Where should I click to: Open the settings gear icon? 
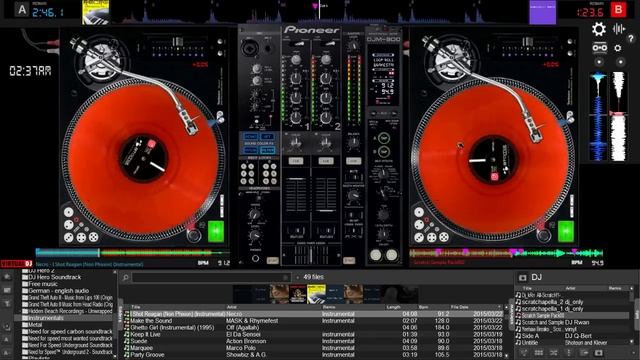click(599, 29)
